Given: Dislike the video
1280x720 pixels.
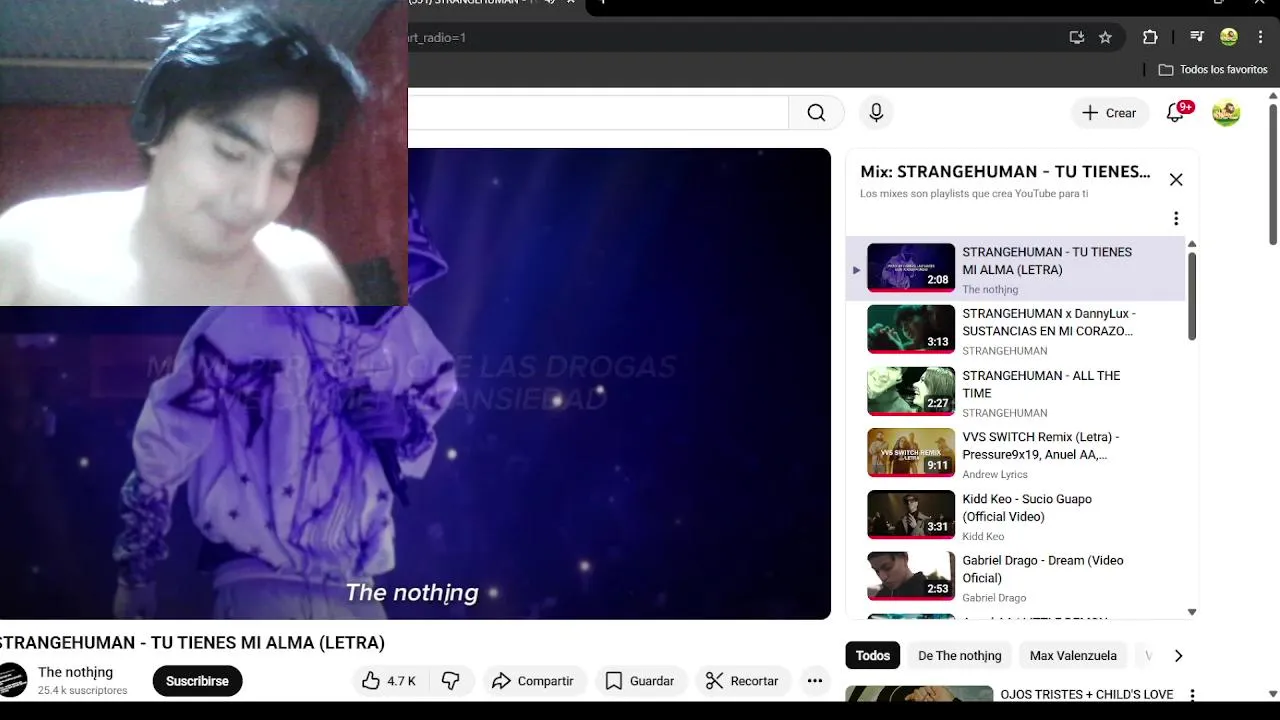Looking at the screenshot, I should coord(451,681).
